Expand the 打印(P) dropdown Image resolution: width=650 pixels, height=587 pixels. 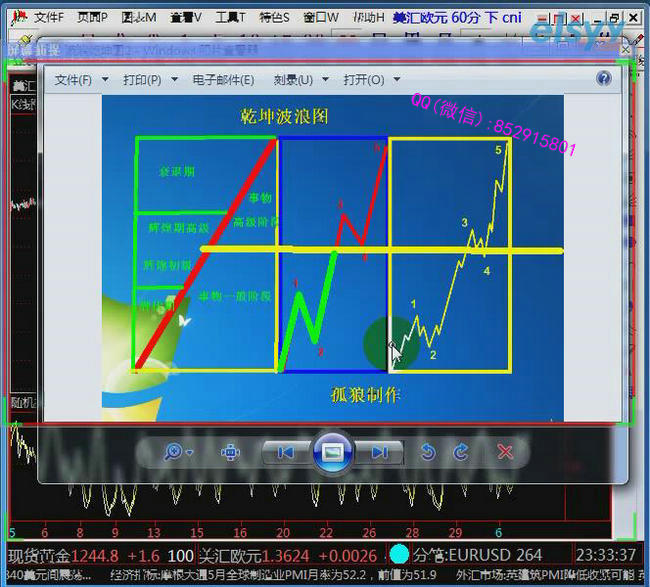pos(149,80)
